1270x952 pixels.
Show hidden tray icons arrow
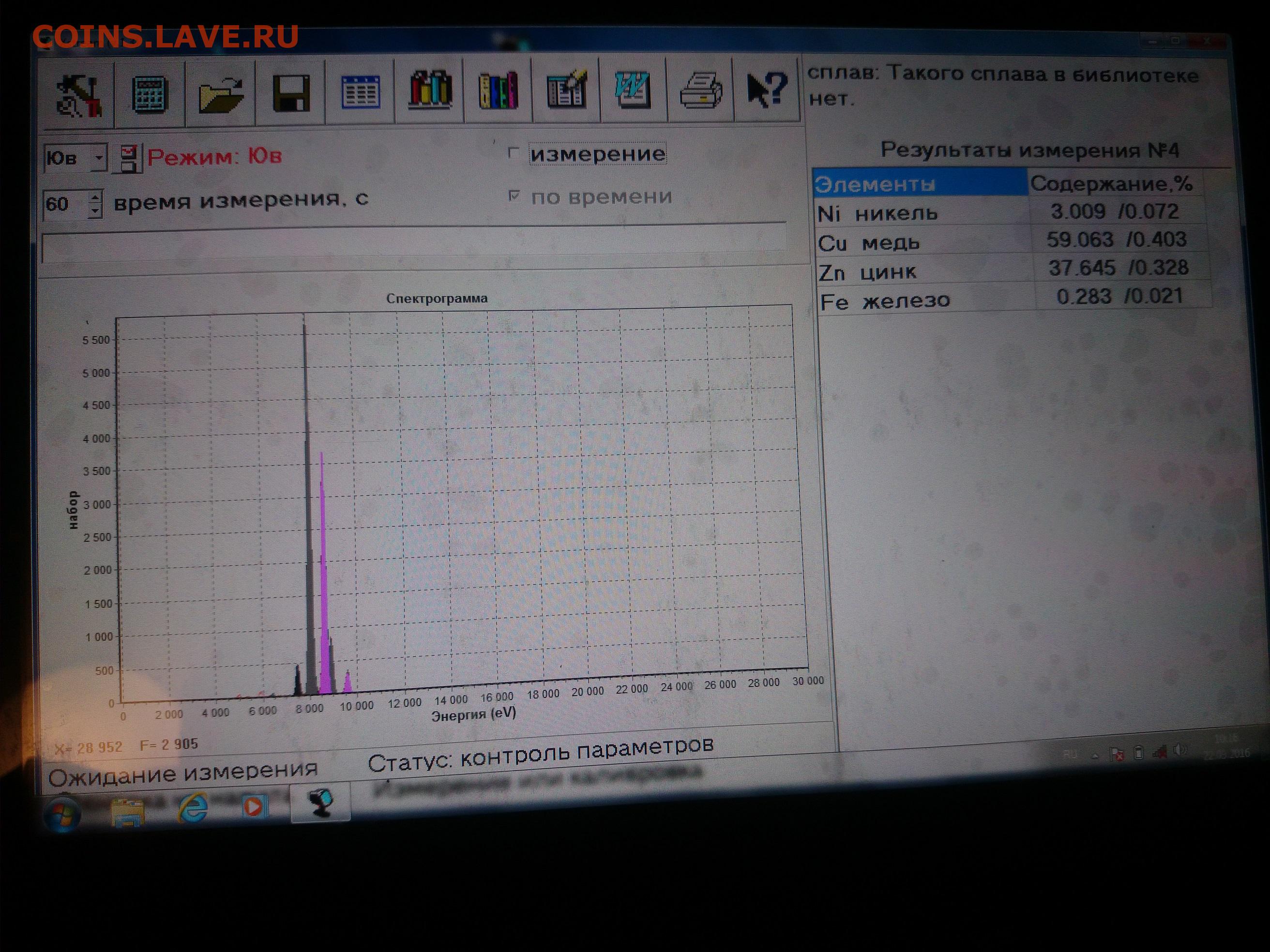(1095, 756)
